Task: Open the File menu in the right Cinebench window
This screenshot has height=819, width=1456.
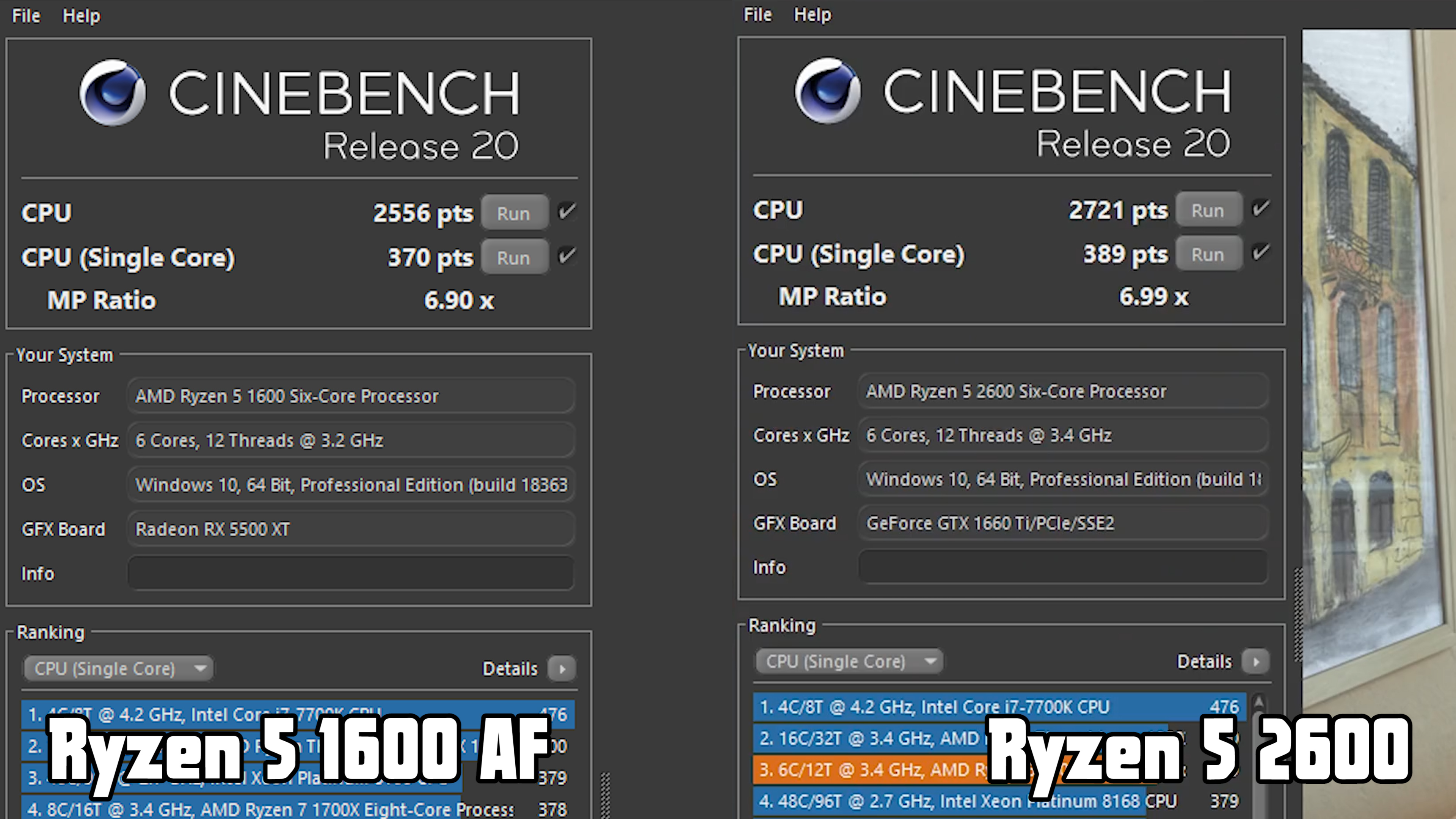Action: pyautogui.click(x=758, y=15)
